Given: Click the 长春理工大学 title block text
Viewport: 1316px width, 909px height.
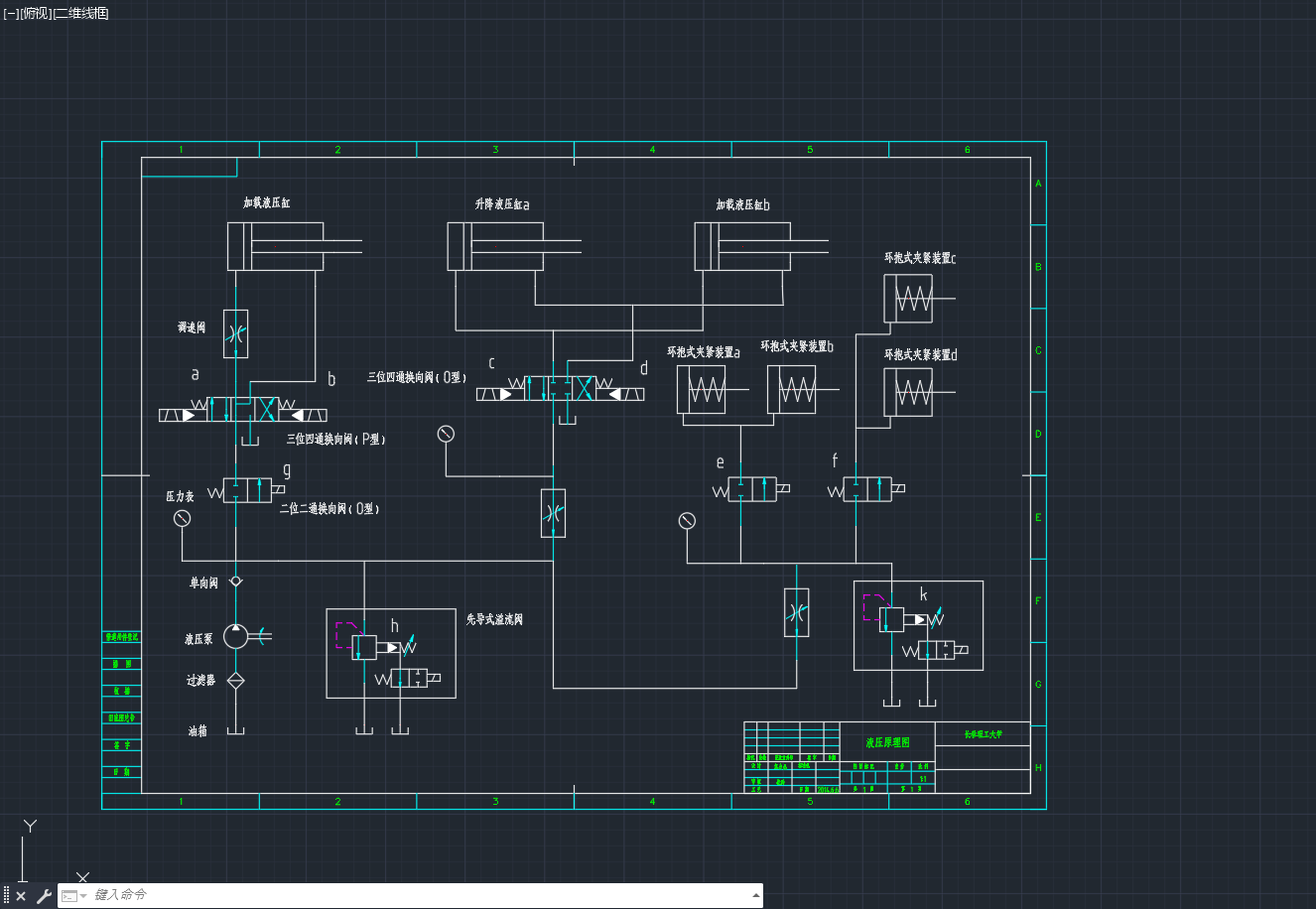Looking at the screenshot, I should pos(984,735).
